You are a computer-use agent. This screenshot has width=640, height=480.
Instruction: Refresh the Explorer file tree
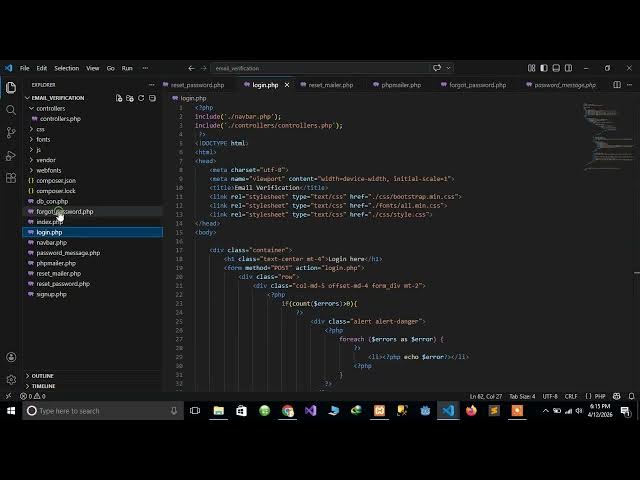(x=141, y=98)
